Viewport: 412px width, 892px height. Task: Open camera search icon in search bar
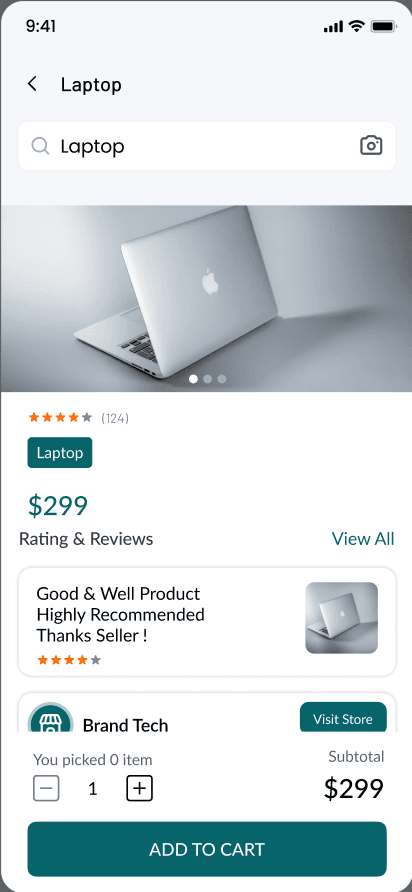tap(371, 146)
